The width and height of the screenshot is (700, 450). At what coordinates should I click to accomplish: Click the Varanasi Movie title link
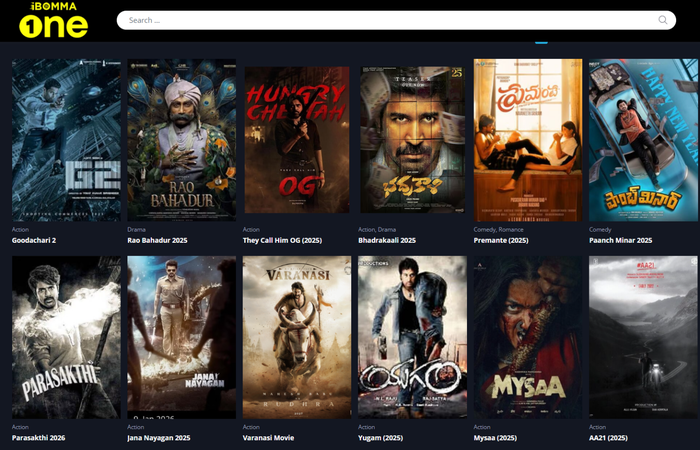268,438
